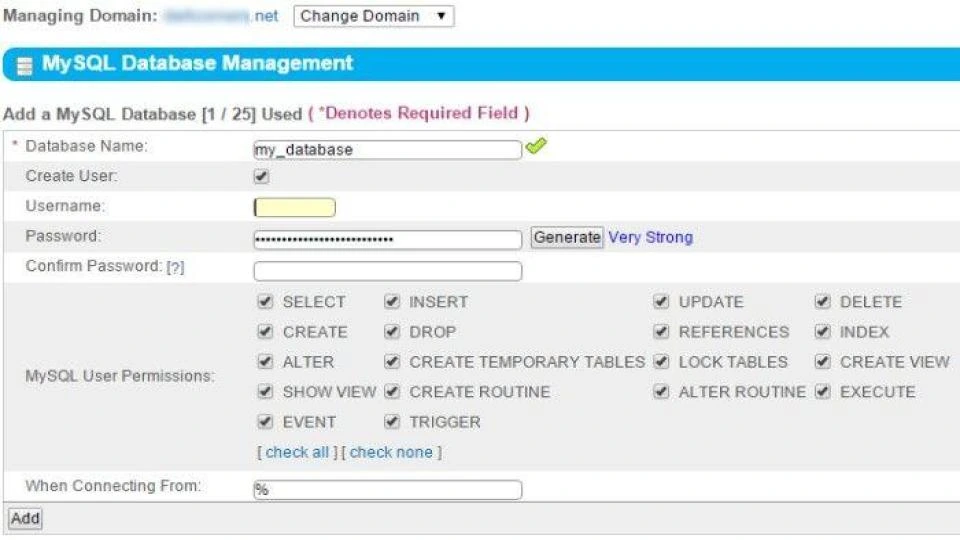The width and height of the screenshot is (960, 540).
Task: Uncheck the CREATE TEMPORARY TABLES permission
Action: click(392, 362)
